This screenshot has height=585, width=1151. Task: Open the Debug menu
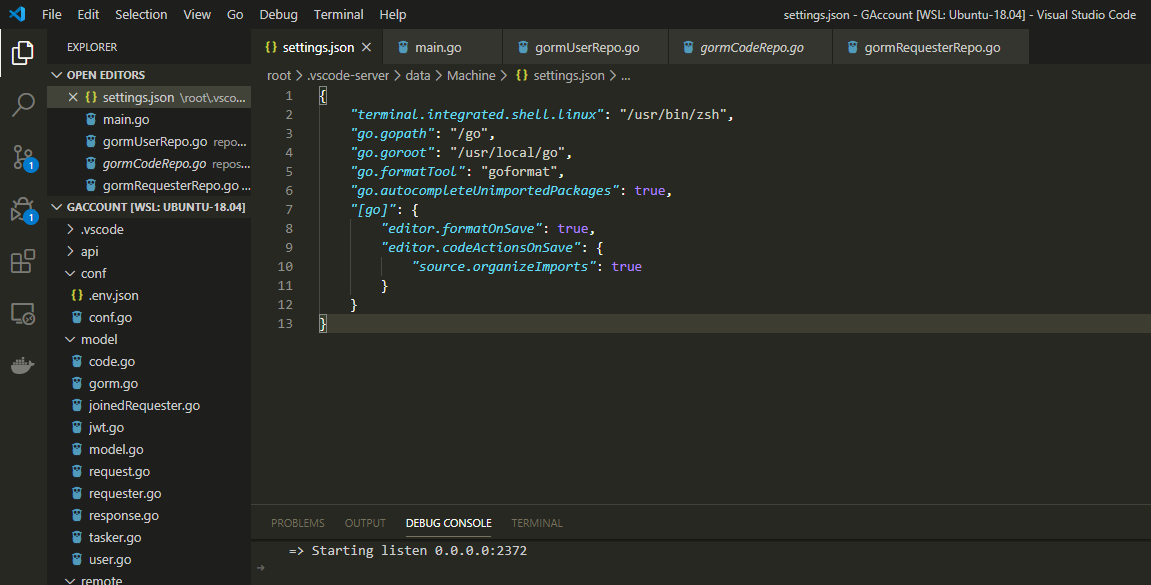coord(278,14)
